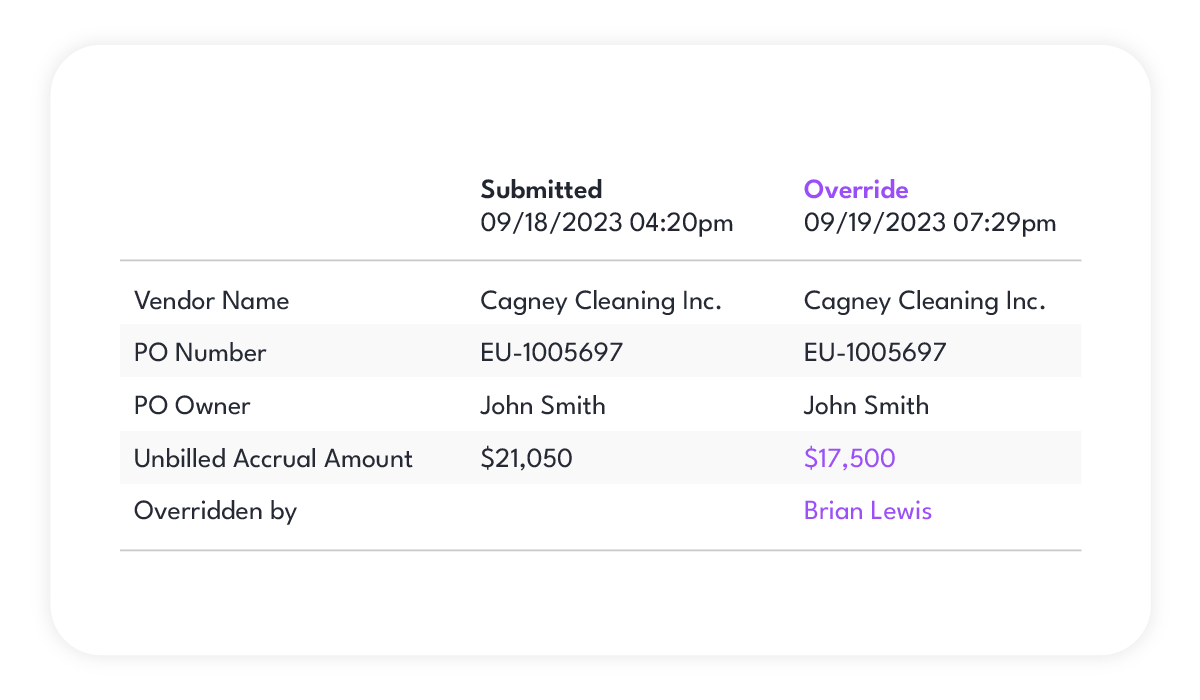1200x700 pixels.
Task: Open the Brian Lewis user link
Action: click(x=867, y=511)
